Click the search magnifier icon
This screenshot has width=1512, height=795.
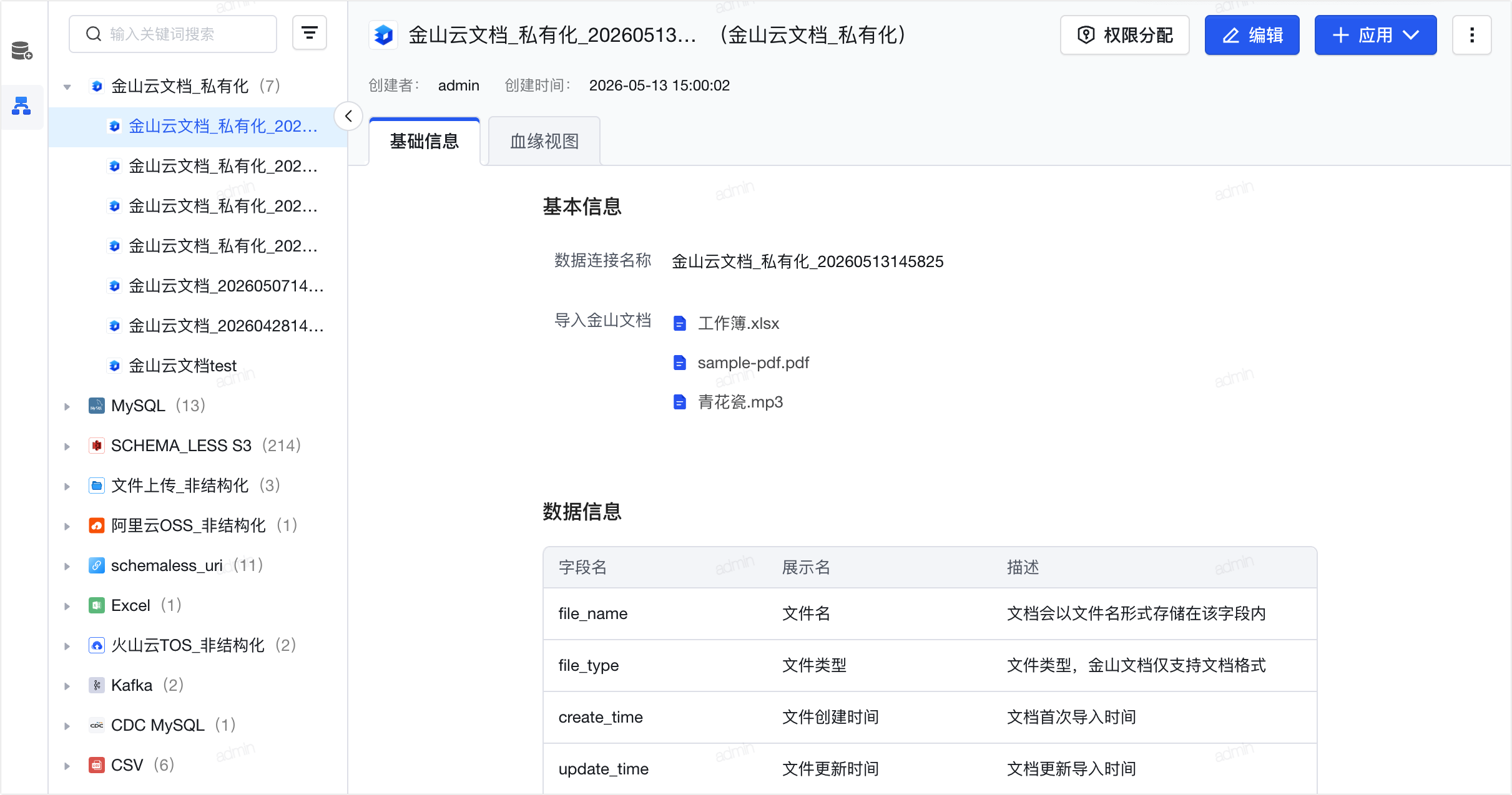tap(94, 34)
